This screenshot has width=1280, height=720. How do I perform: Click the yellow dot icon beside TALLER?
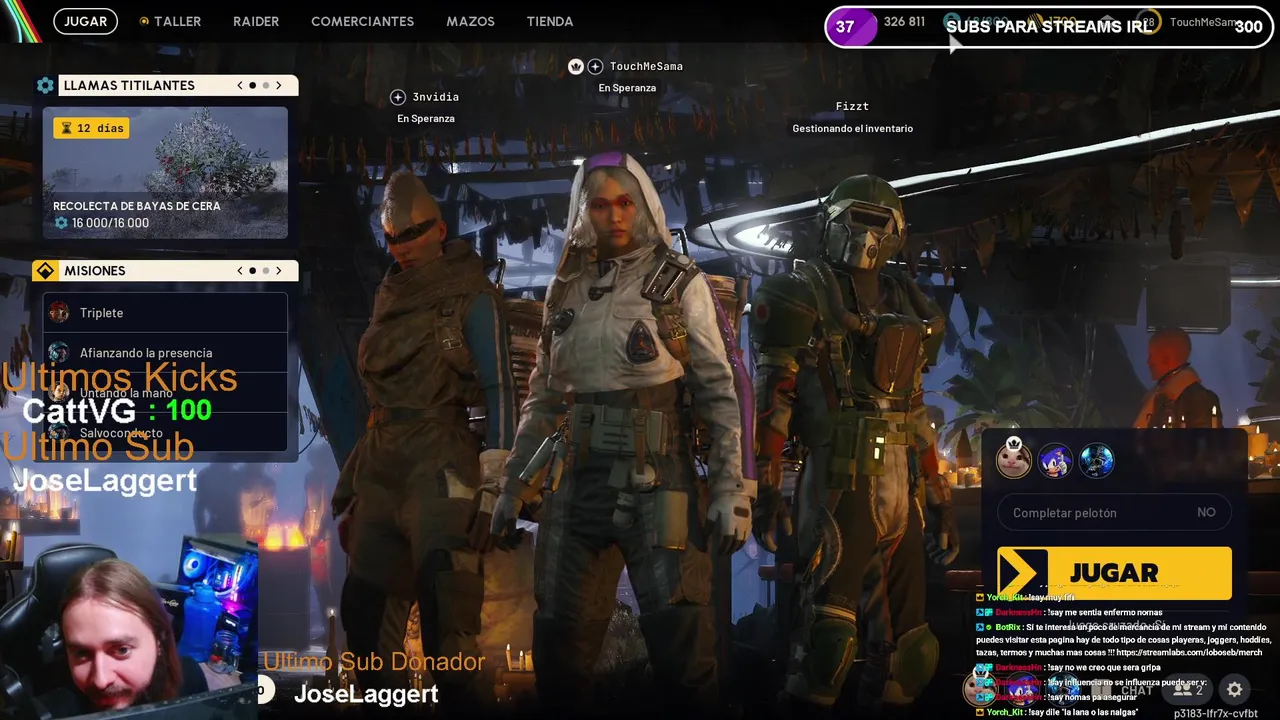pos(144,21)
